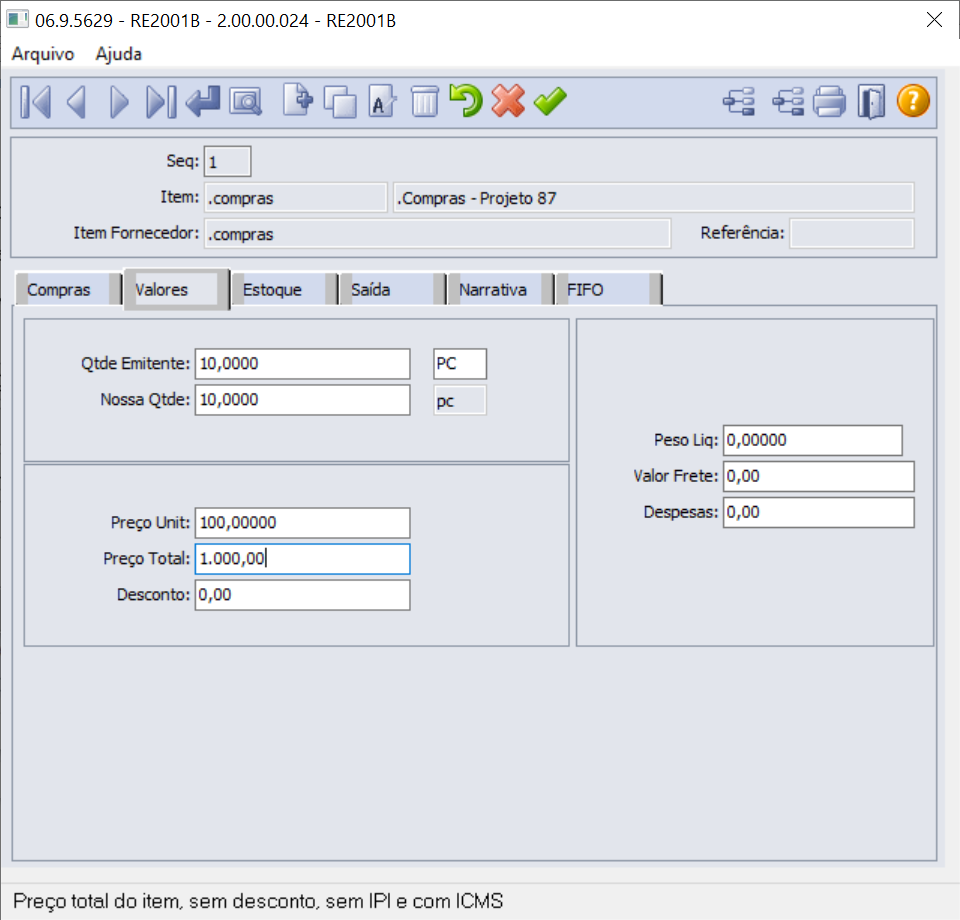
Task: Go to the next record
Action: pyautogui.click(x=119, y=102)
